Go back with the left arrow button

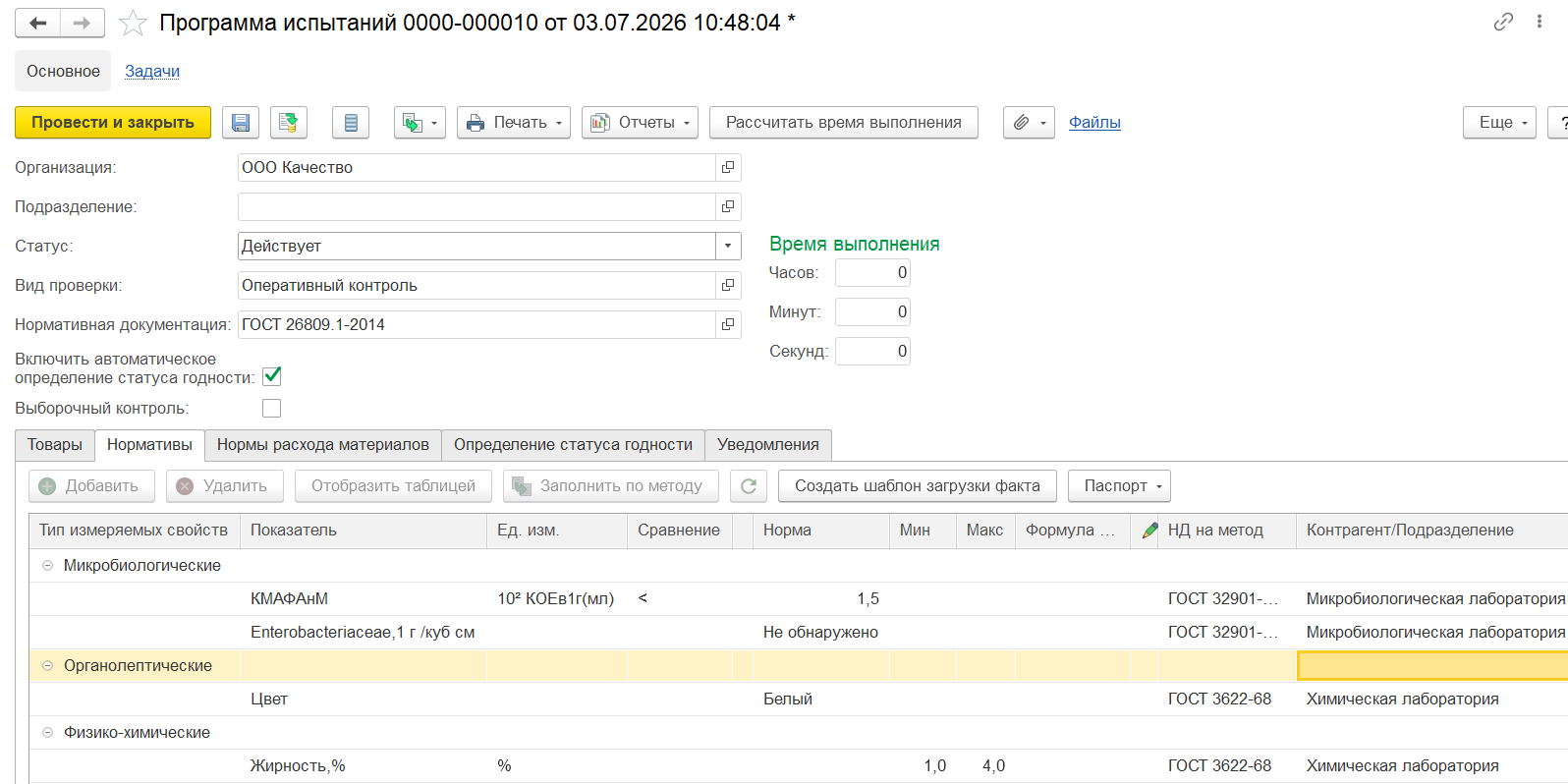(38, 23)
